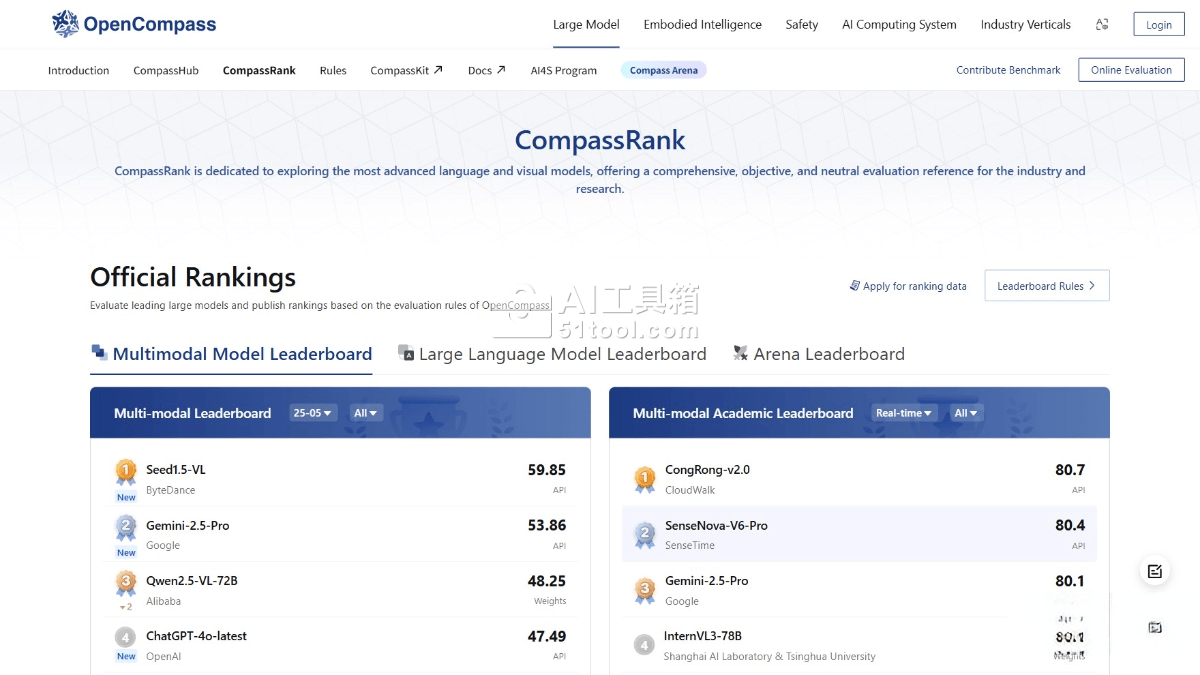Image resolution: width=1200 pixels, height=675 pixels.
Task: Click the Arena Leaderboard tab icon
Action: tap(740, 353)
